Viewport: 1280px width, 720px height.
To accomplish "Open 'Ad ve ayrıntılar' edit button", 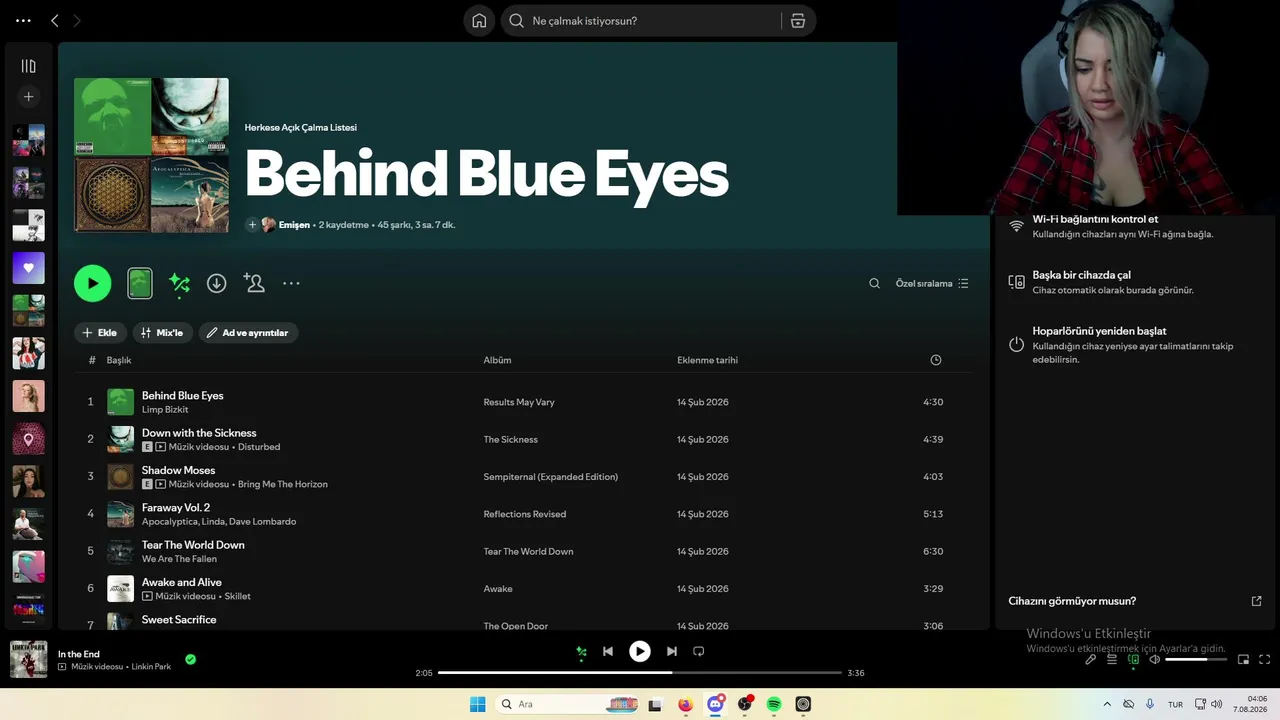I will (x=248, y=333).
